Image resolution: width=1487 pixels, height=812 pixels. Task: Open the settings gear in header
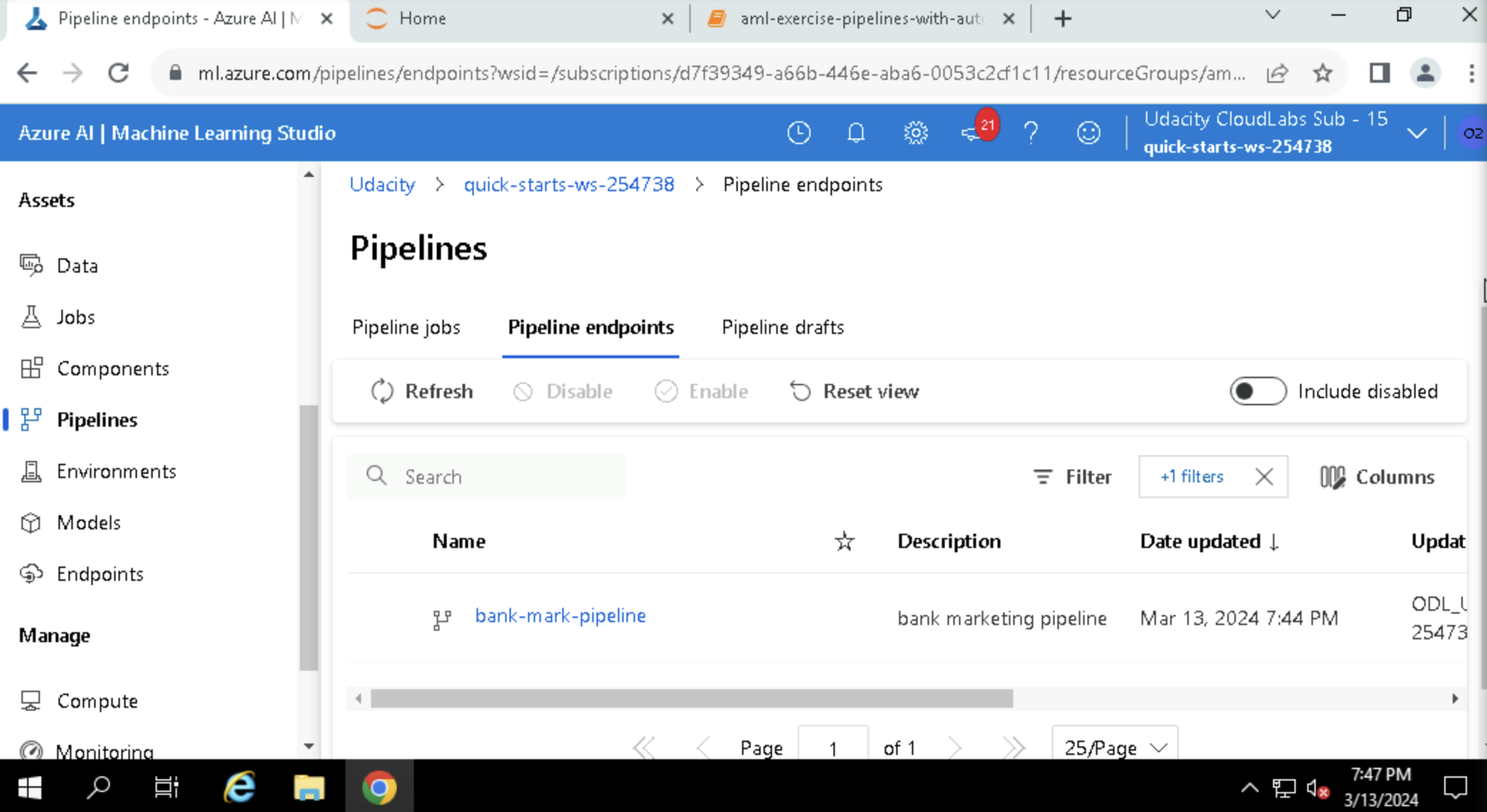point(915,133)
